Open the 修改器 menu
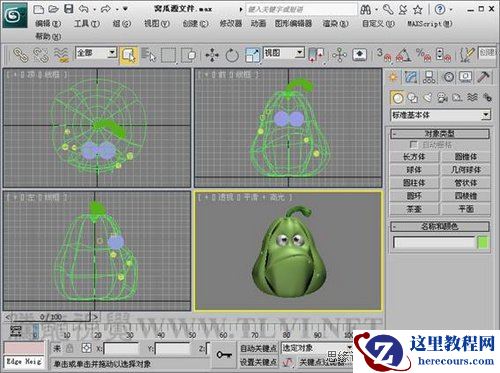Viewport: 500px width, 373px height. point(231,24)
